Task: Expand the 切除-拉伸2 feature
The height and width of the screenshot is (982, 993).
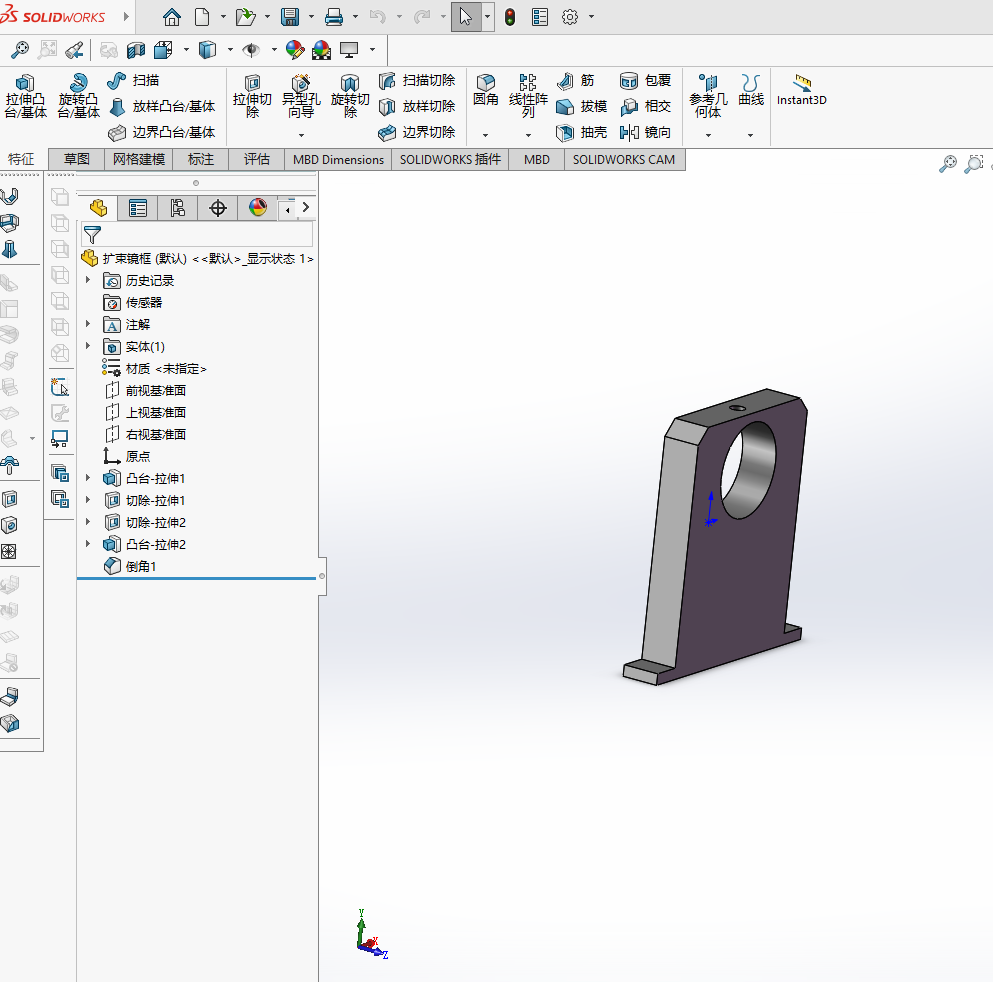Action: 89,522
